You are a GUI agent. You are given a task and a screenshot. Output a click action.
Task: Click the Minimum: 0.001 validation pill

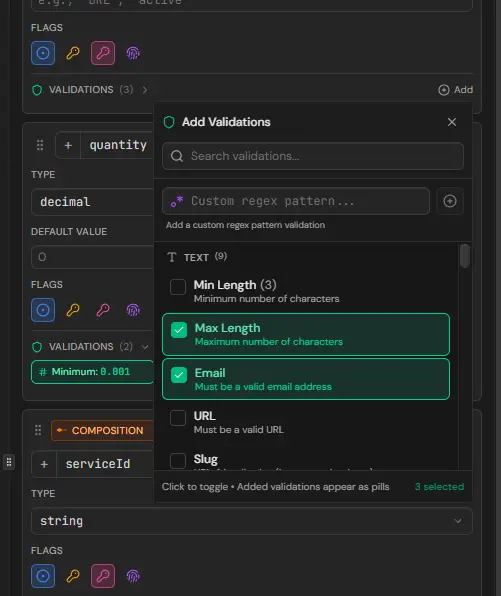click(92, 372)
